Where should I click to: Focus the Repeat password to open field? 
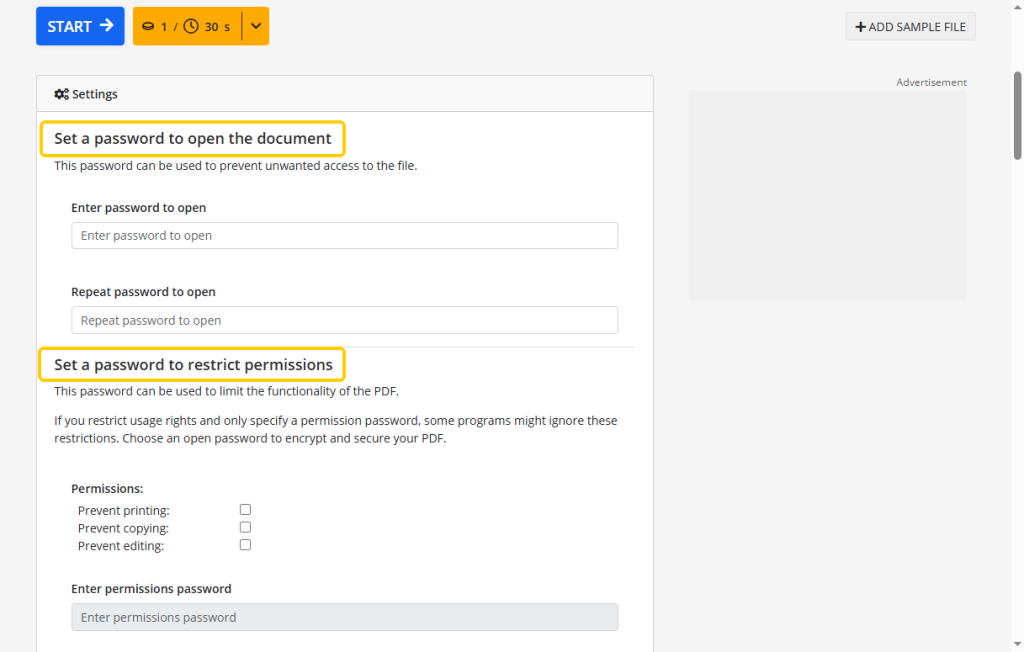pos(345,320)
